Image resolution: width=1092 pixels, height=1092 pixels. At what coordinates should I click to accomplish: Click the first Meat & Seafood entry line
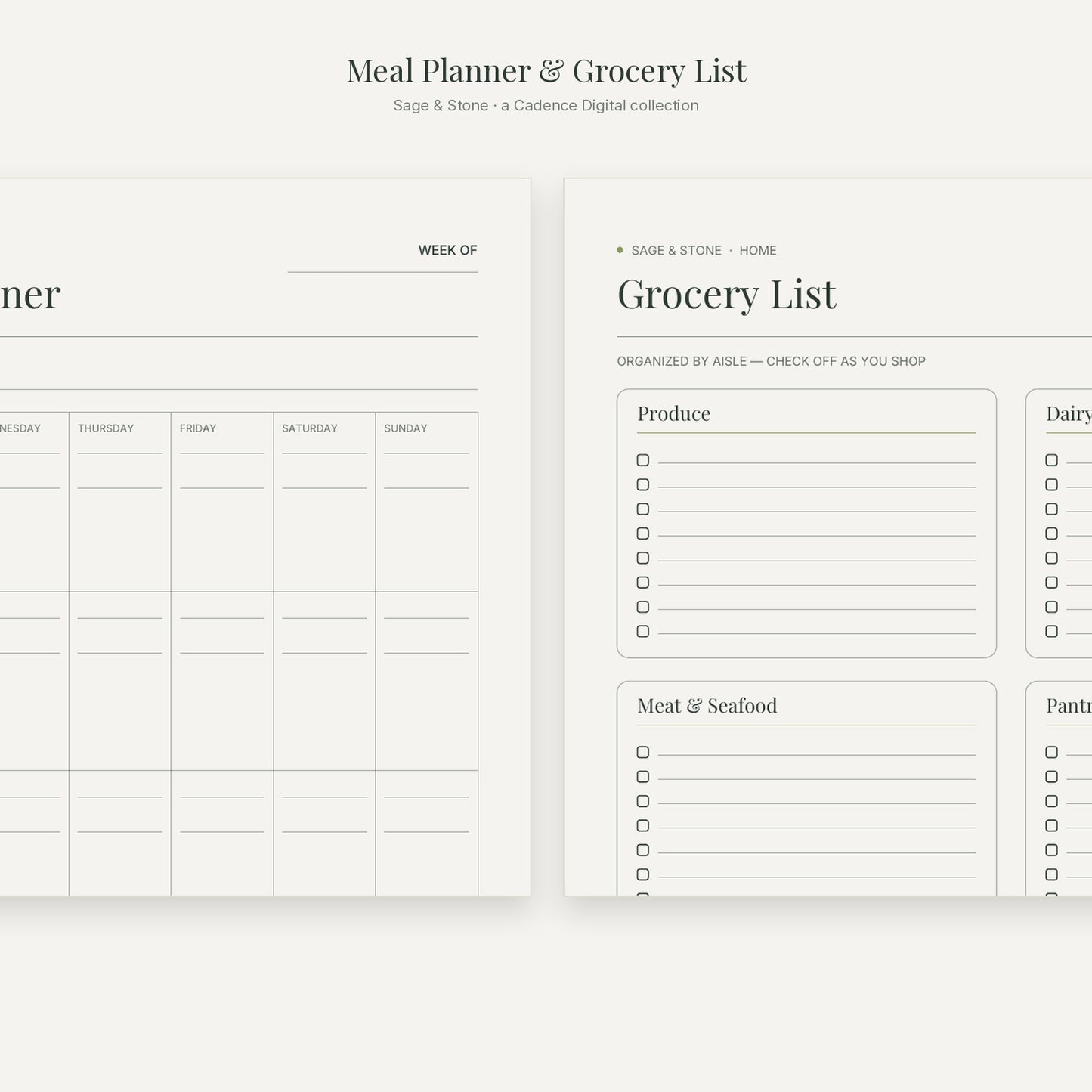pyautogui.click(x=817, y=753)
